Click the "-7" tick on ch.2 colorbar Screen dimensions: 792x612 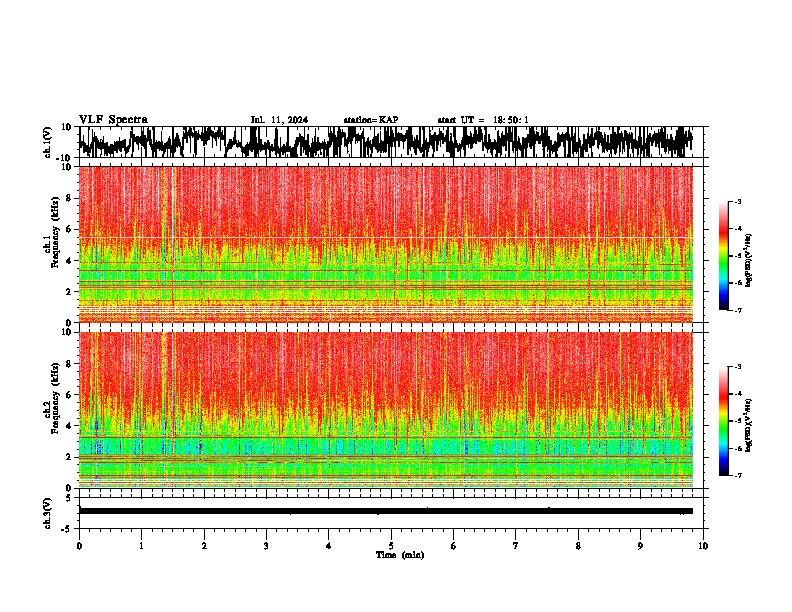pyautogui.click(x=738, y=475)
